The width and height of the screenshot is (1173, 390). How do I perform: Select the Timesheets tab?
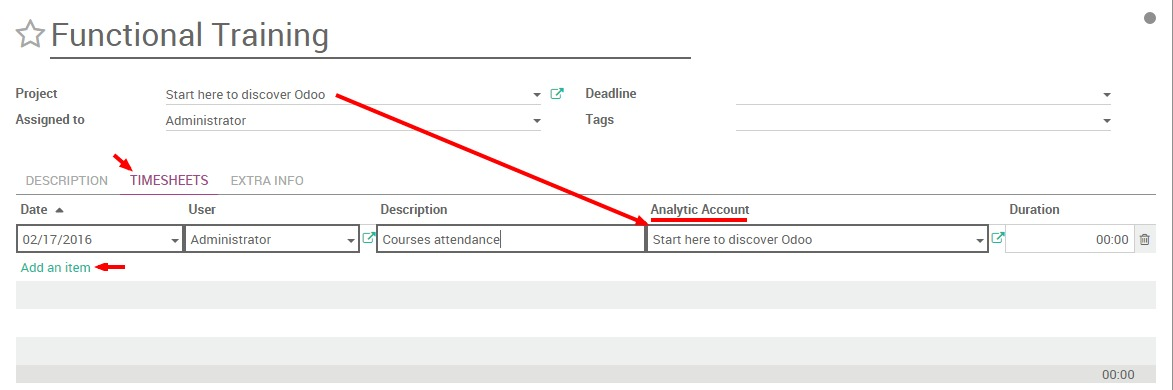169,181
